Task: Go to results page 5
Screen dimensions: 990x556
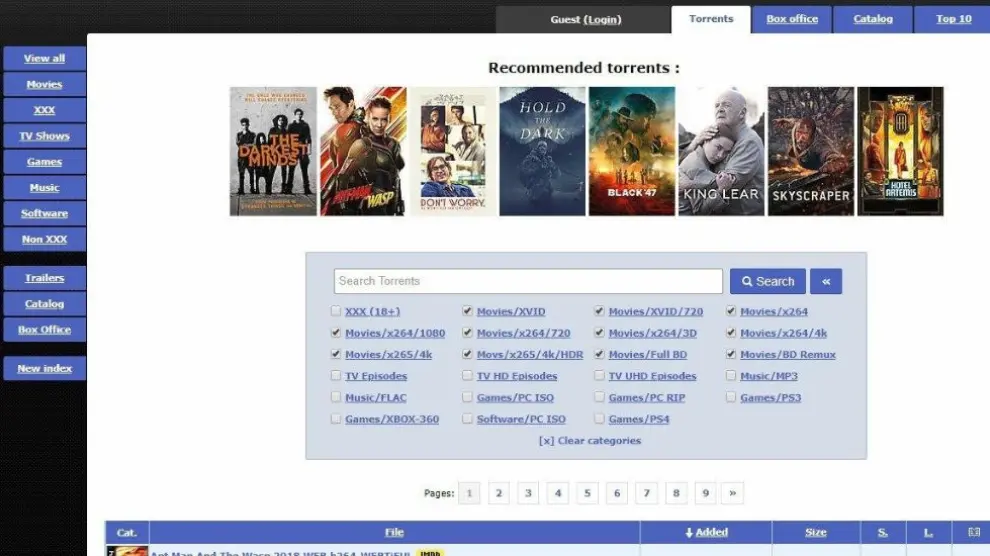Action: click(587, 493)
